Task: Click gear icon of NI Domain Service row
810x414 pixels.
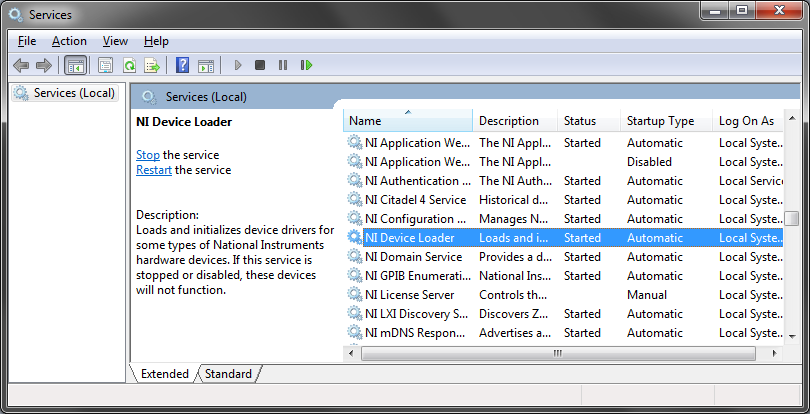Action: pos(354,256)
